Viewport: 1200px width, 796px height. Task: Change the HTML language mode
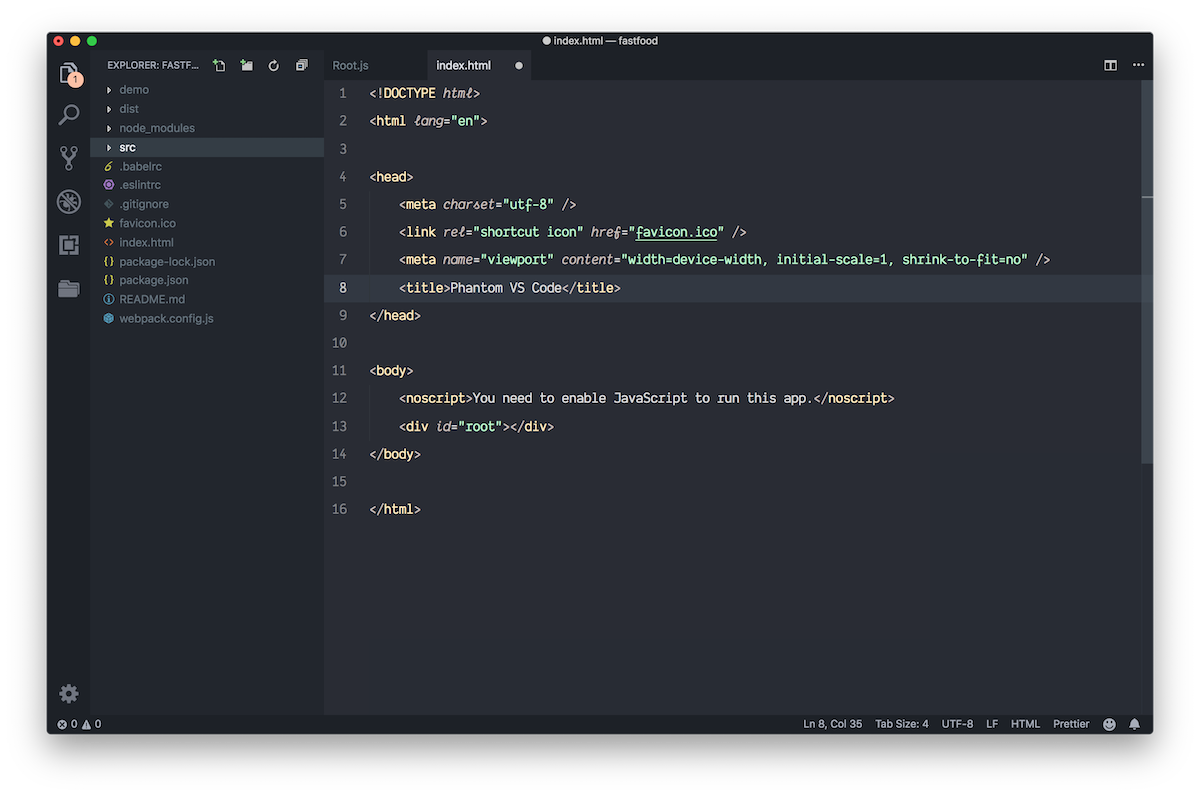1025,724
